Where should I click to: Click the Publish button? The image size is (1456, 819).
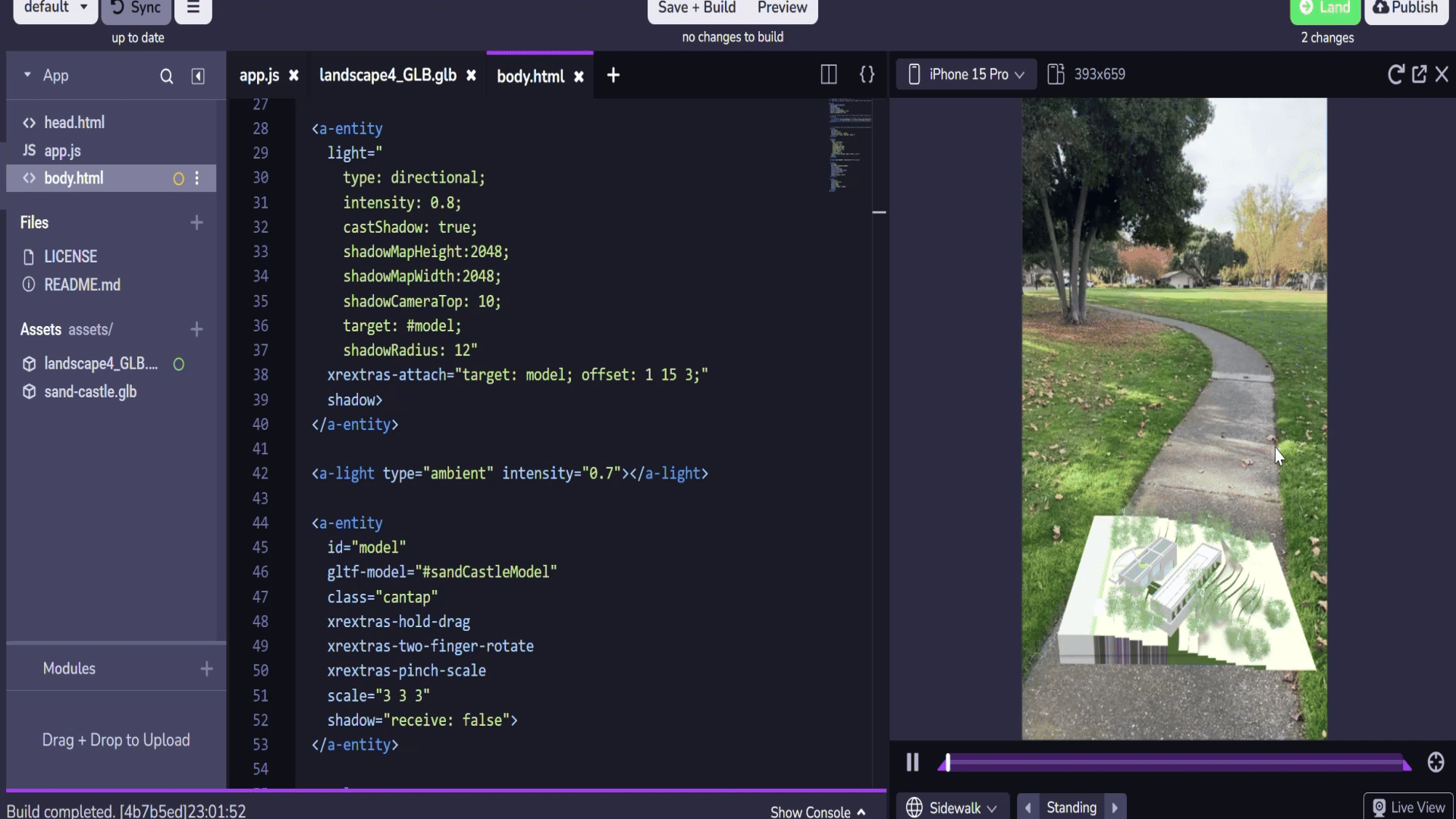click(1406, 9)
